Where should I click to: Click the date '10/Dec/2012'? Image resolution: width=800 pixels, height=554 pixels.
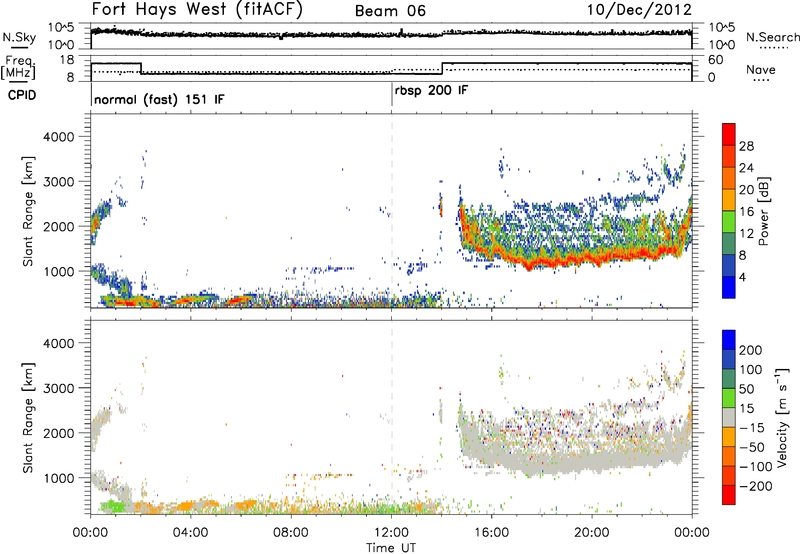(639, 10)
